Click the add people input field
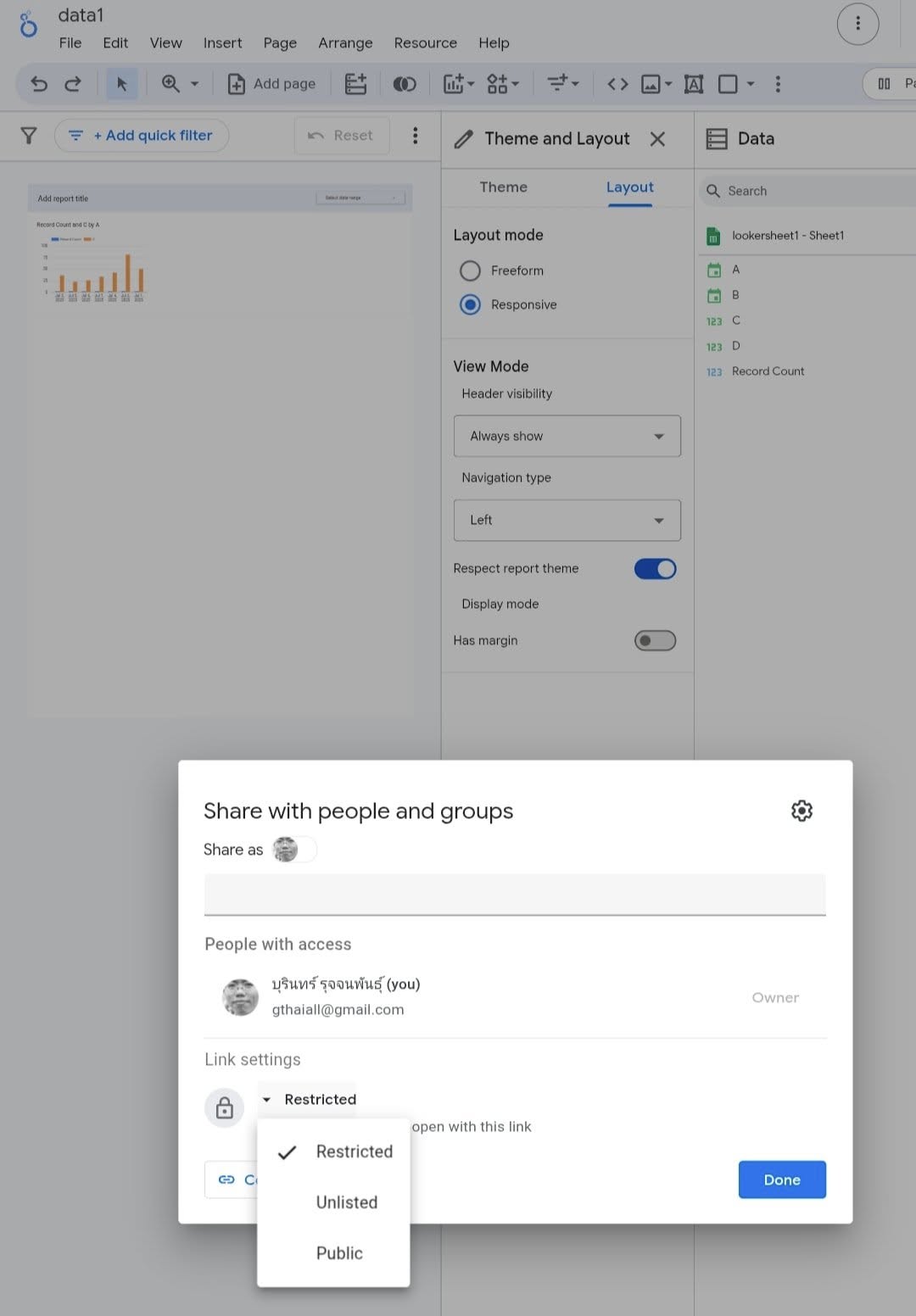This screenshot has width=916, height=1316. coord(514,895)
